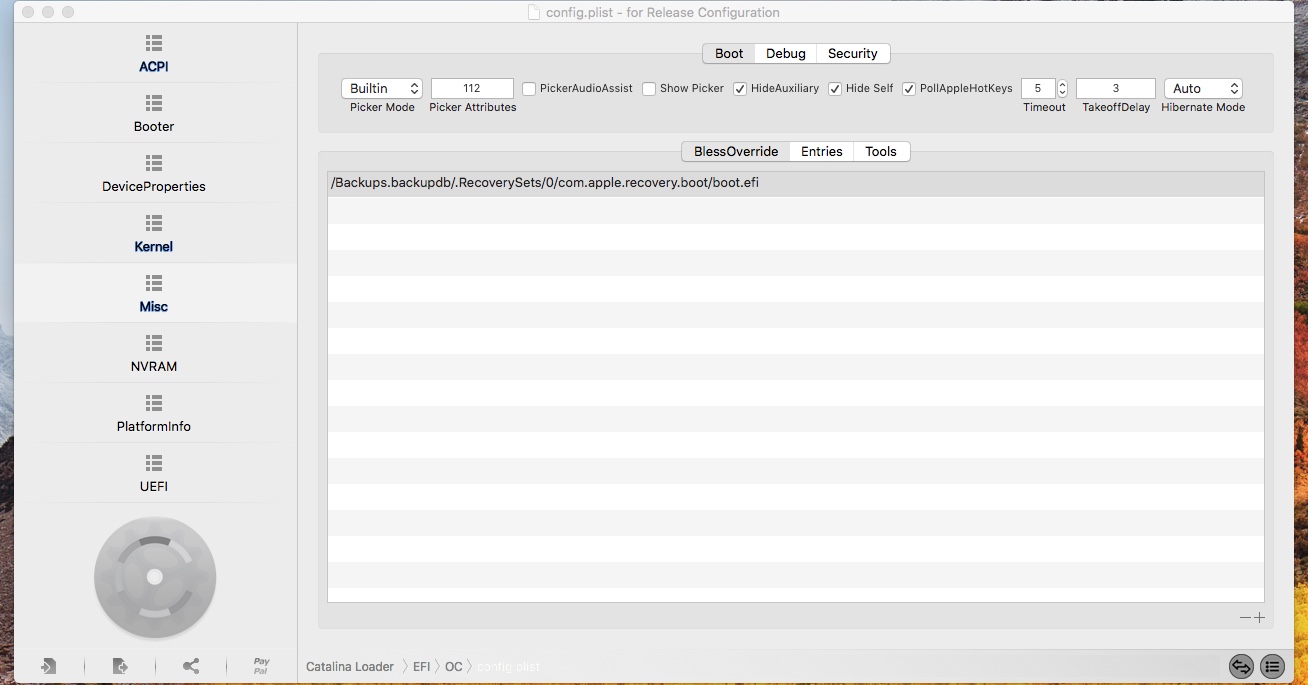Select the BlessOverride tab
Image resolution: width=1308 pixels, height=685 pixels.
(x=736, y=152)
